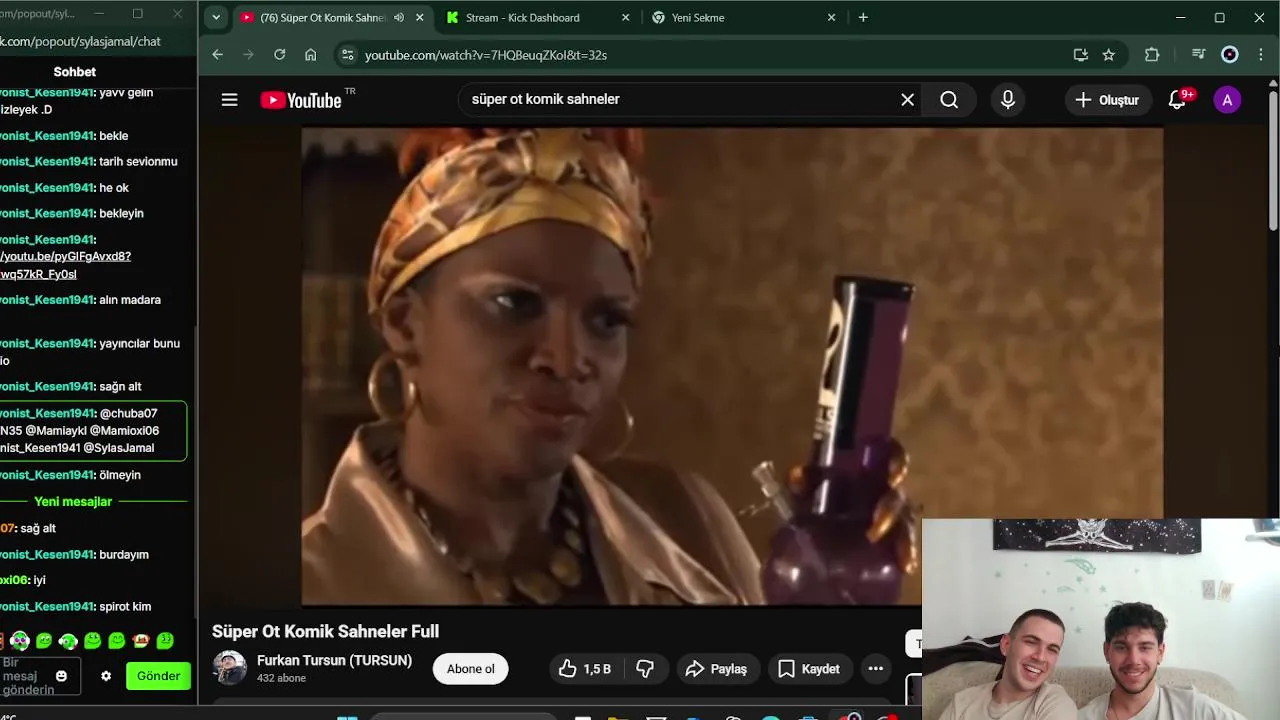The image size is (1280, 720).
Task: Click the Oluştur create button
Action: (1107, 100)
